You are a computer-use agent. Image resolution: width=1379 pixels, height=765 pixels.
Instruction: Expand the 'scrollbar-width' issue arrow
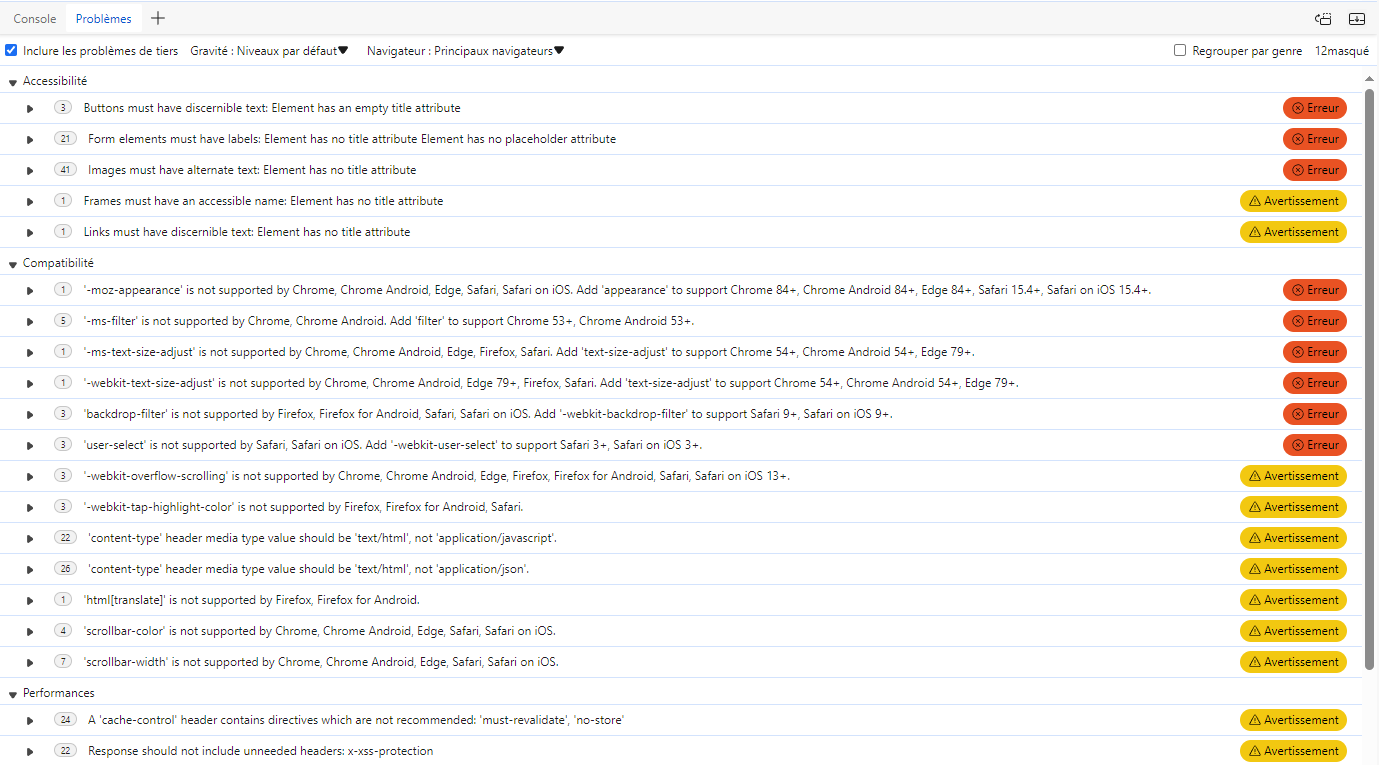(x=30, y=662)
